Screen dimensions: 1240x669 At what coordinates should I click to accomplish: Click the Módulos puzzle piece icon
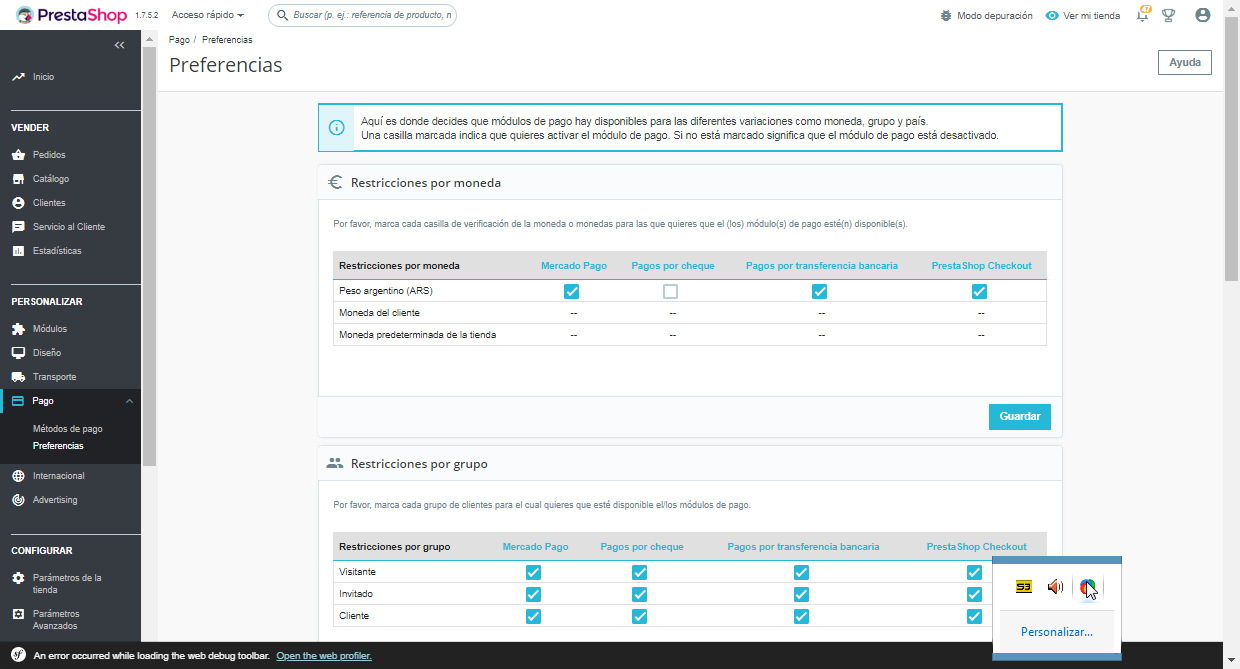pos(18,329)
